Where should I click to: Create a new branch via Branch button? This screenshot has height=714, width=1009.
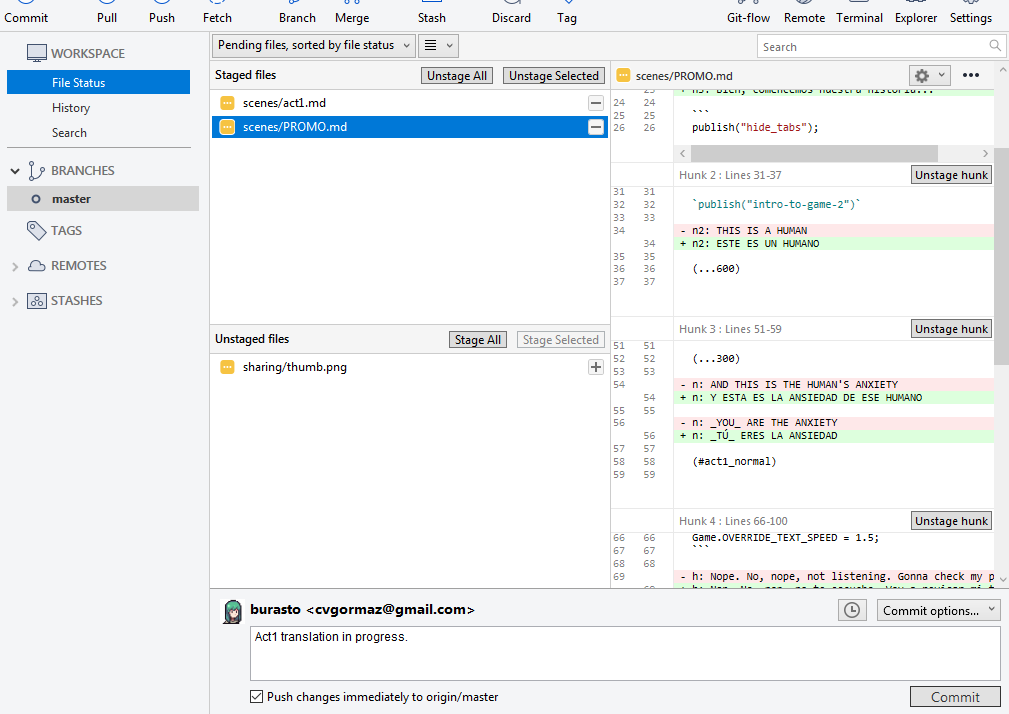pyautogui.click(x=297, y=12)
